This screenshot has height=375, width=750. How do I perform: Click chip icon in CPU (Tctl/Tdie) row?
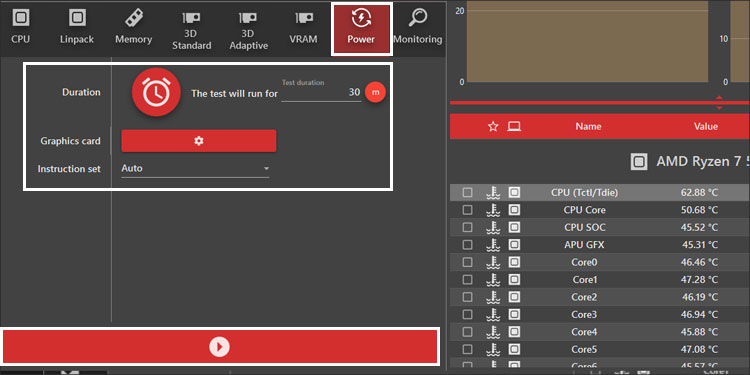pyautogui.click(x=514, y=192)
